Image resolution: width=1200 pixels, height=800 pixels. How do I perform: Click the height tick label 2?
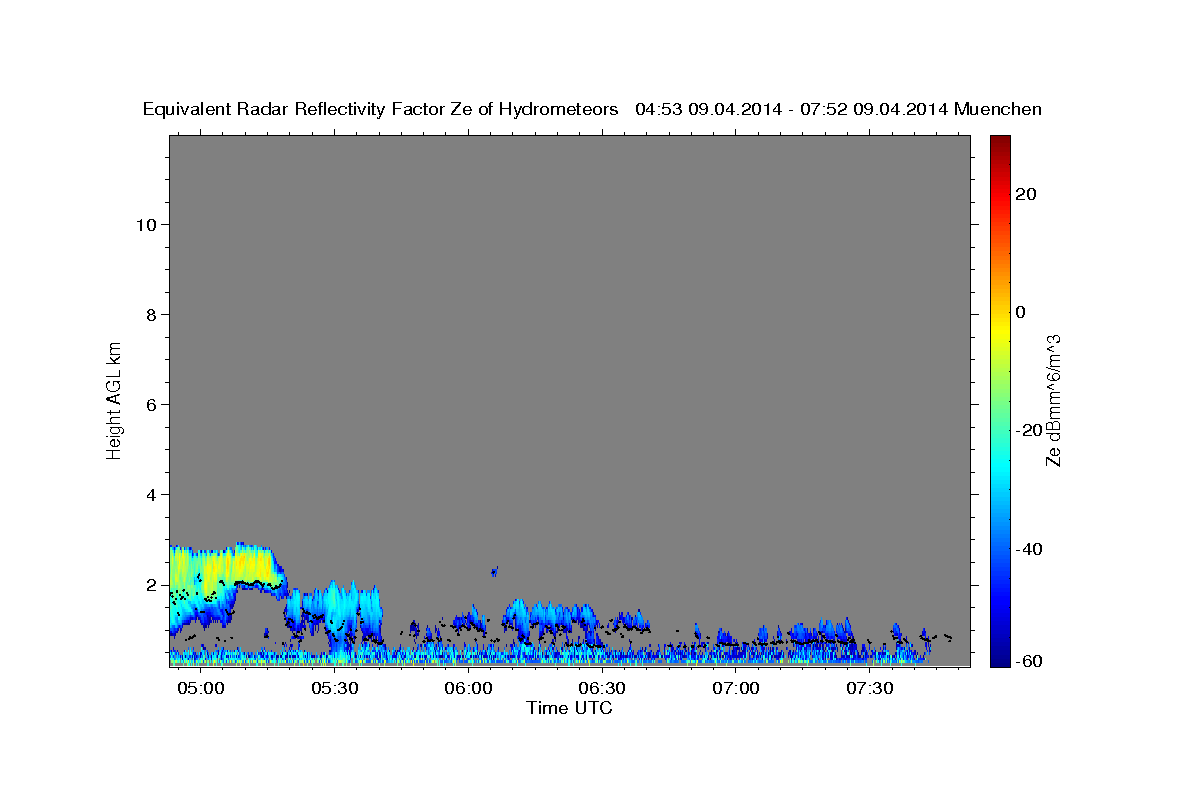(150, 584)
